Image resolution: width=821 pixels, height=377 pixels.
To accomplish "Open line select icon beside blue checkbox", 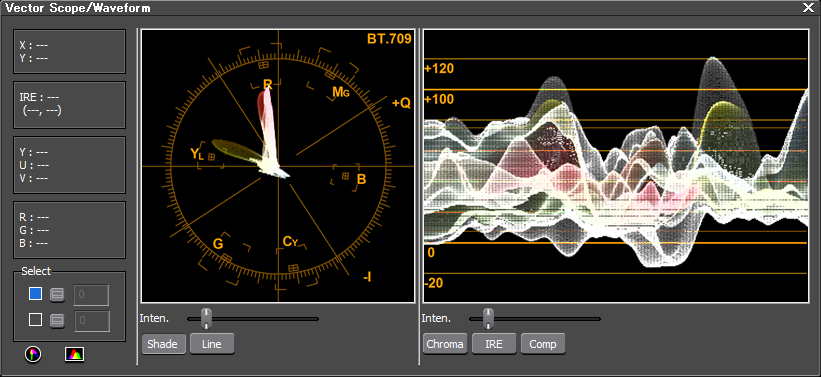I will click(x=57, y=295).
